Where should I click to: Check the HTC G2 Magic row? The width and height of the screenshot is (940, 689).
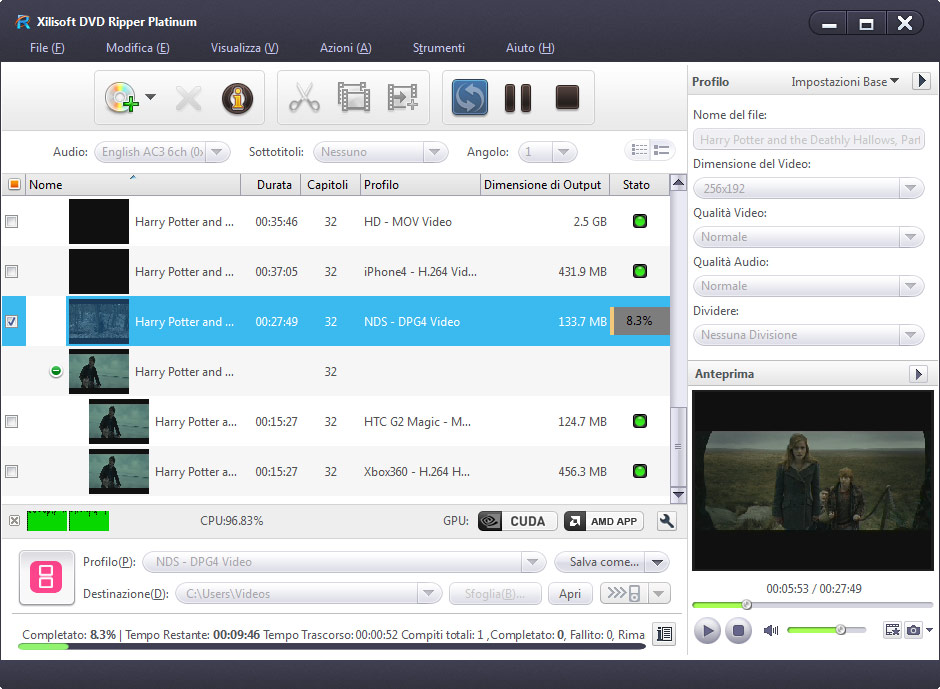coord(11,422)
